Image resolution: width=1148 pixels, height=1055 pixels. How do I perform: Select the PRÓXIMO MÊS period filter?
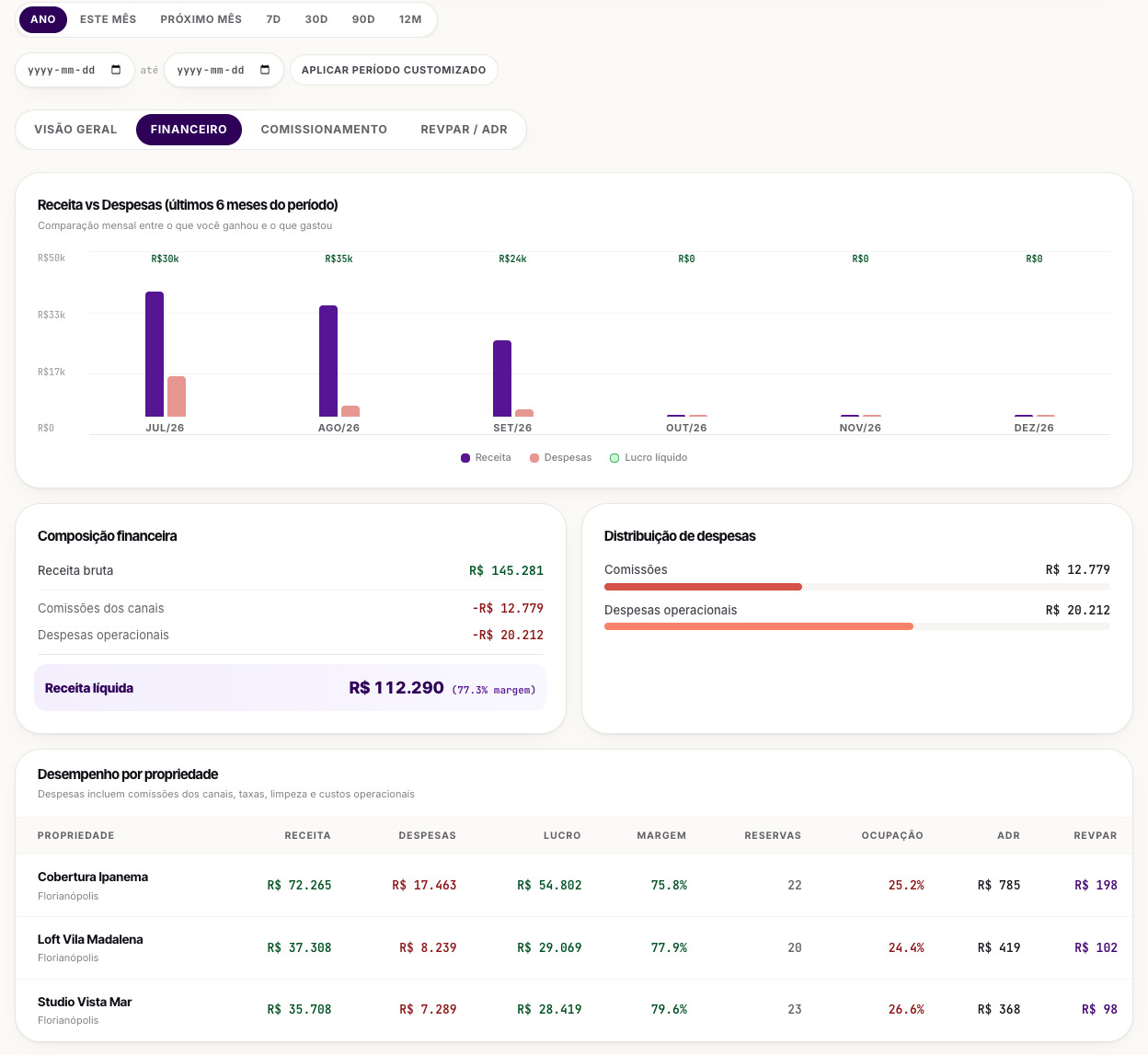point(201,19)
